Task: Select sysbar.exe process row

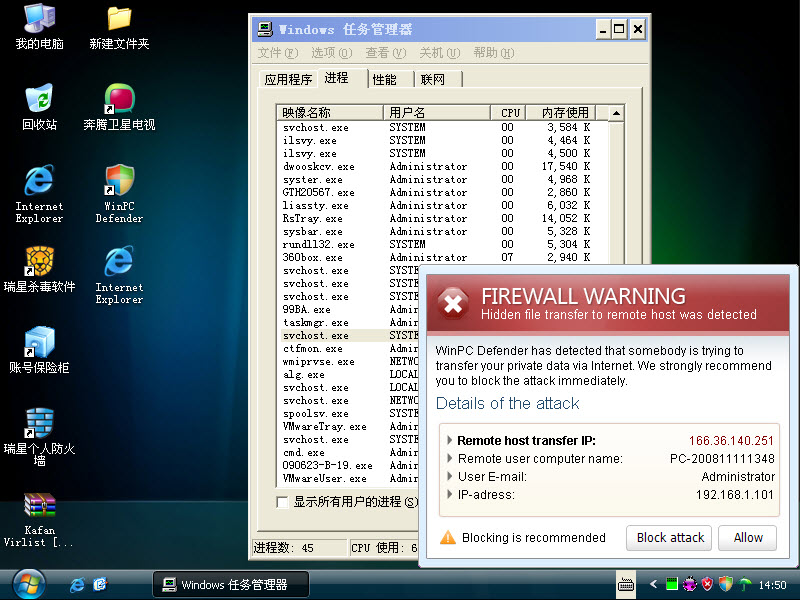Action: point(442,232)
